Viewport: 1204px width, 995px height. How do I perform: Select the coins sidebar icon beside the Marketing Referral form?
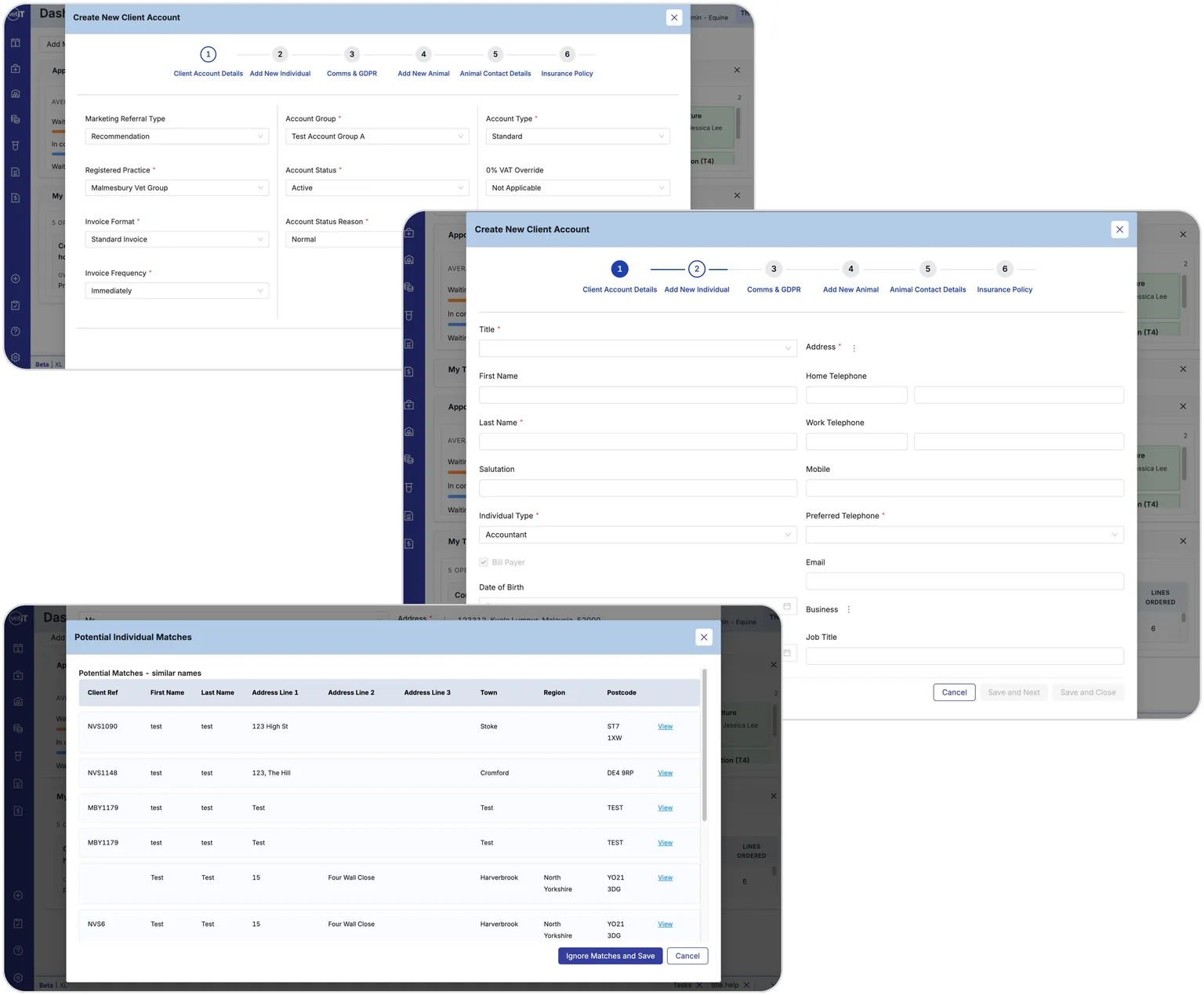point(16,120)
